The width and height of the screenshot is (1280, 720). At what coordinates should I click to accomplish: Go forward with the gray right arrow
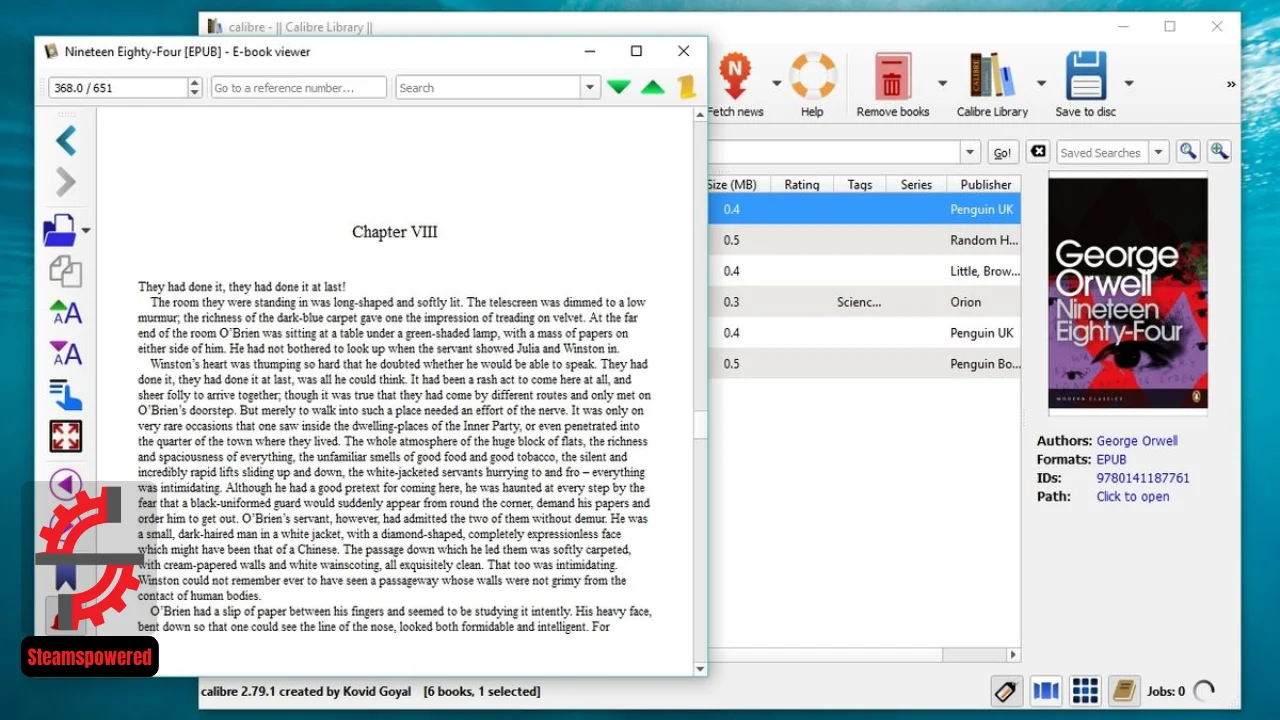click(x=66, y=182)
